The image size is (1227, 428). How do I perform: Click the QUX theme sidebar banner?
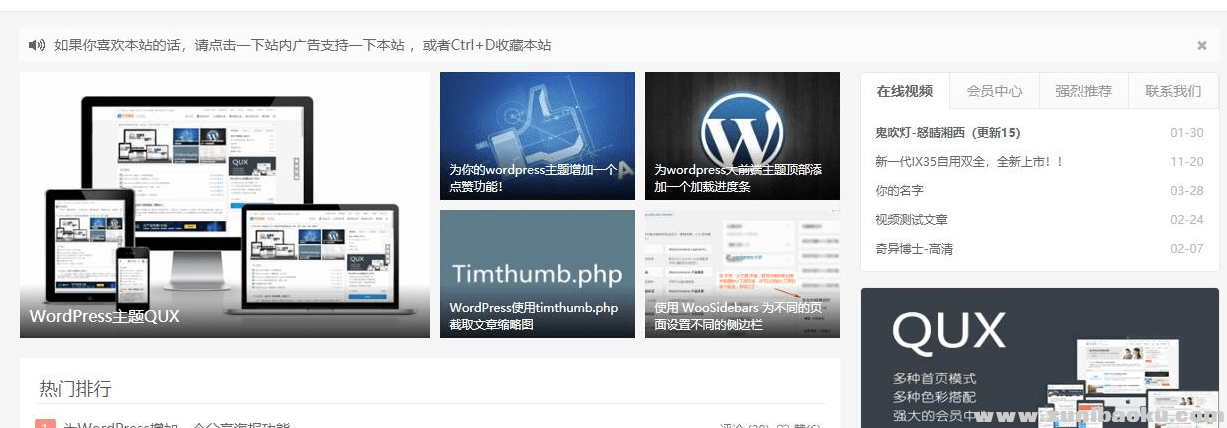(x=1039, y=358)
